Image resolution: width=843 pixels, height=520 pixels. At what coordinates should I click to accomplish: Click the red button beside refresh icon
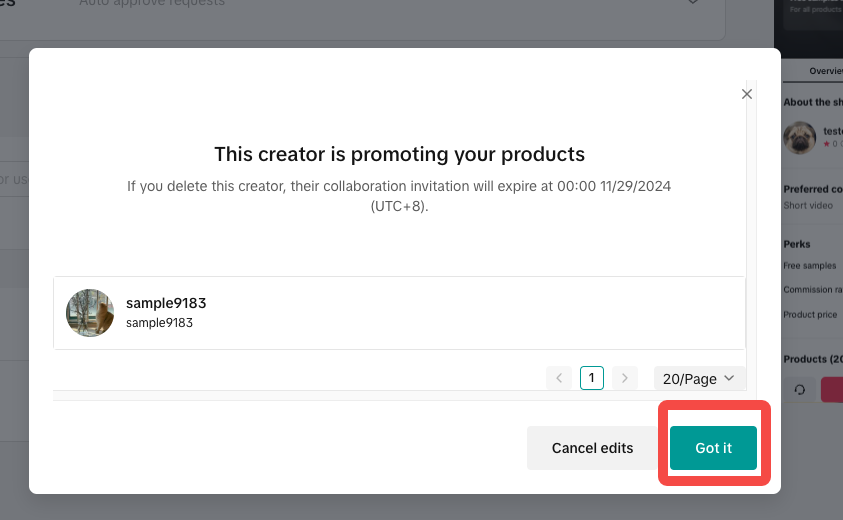pyautogui.click(x=832, y=390)
